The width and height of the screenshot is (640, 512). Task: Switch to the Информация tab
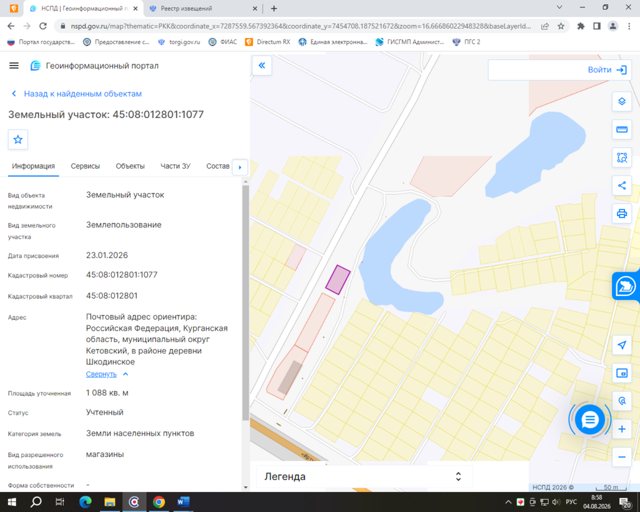33,166
